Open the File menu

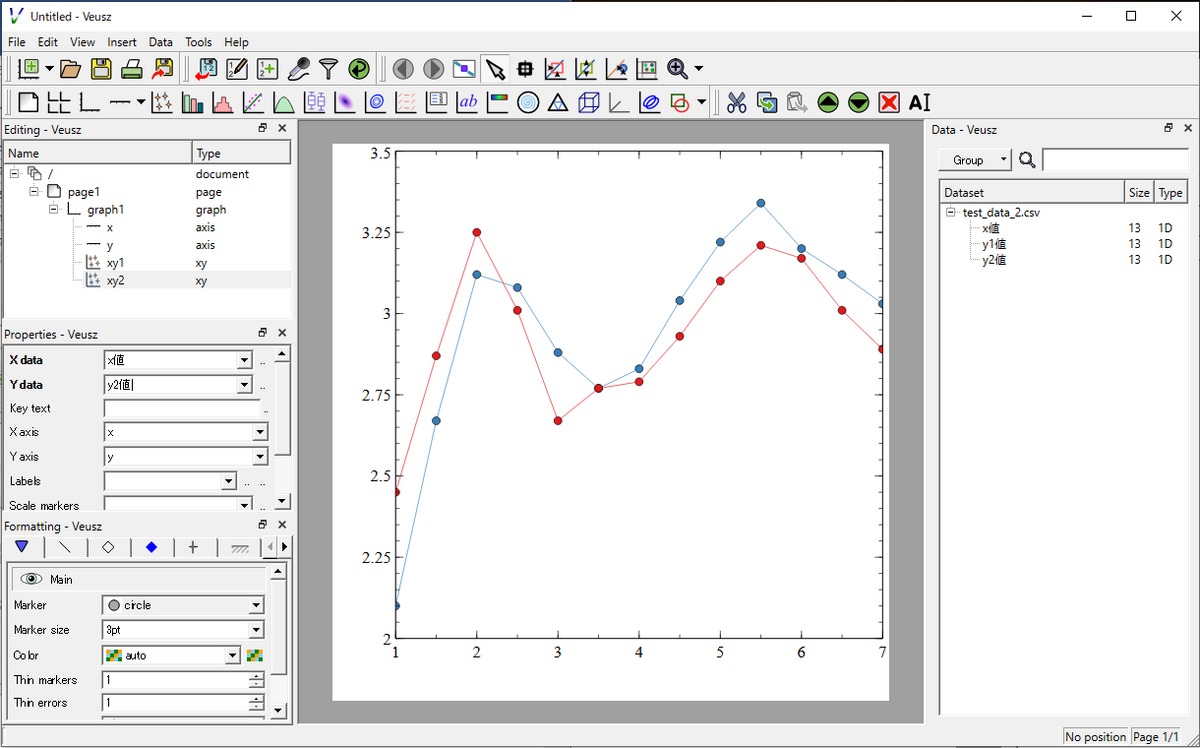coord(17,42)
